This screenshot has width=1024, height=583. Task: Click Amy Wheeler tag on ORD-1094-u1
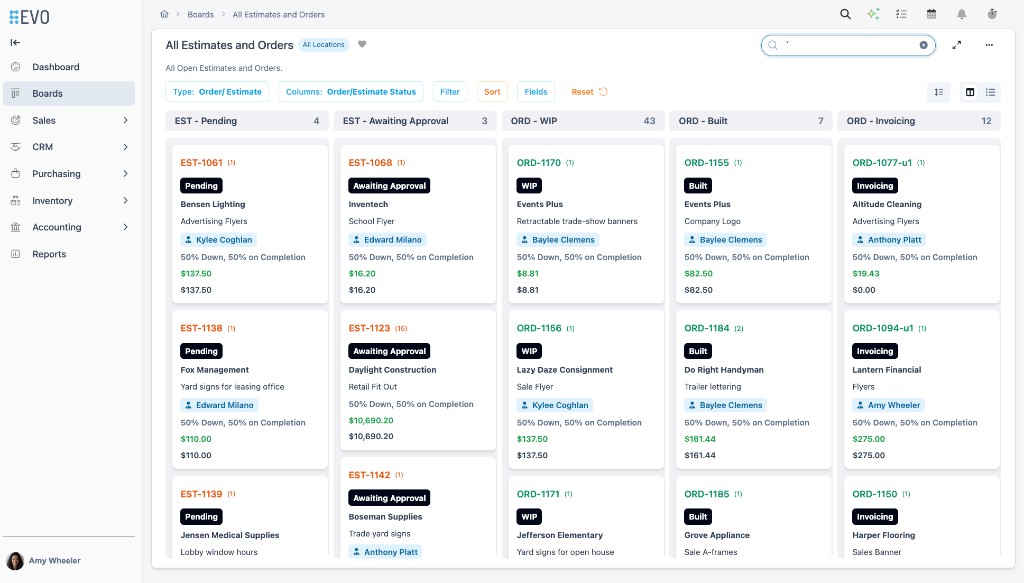coord(888,405)
